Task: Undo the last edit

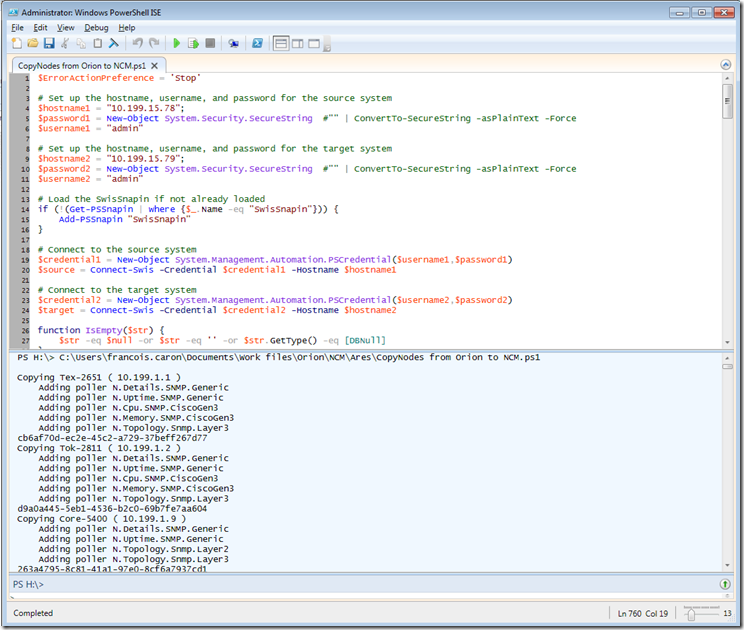Action: pyautogui.click(x=138, y=44)
